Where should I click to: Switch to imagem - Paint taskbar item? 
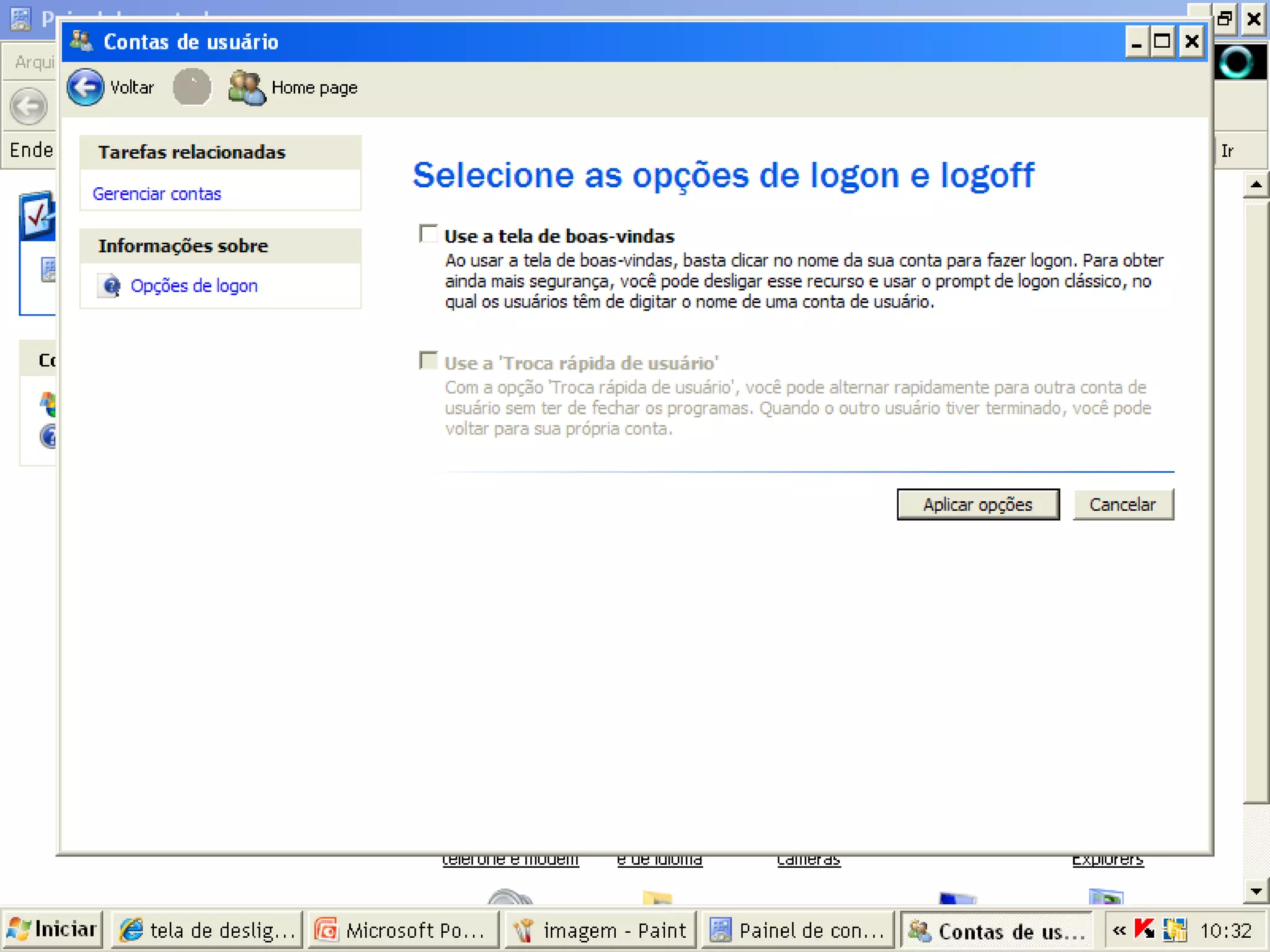601,930
